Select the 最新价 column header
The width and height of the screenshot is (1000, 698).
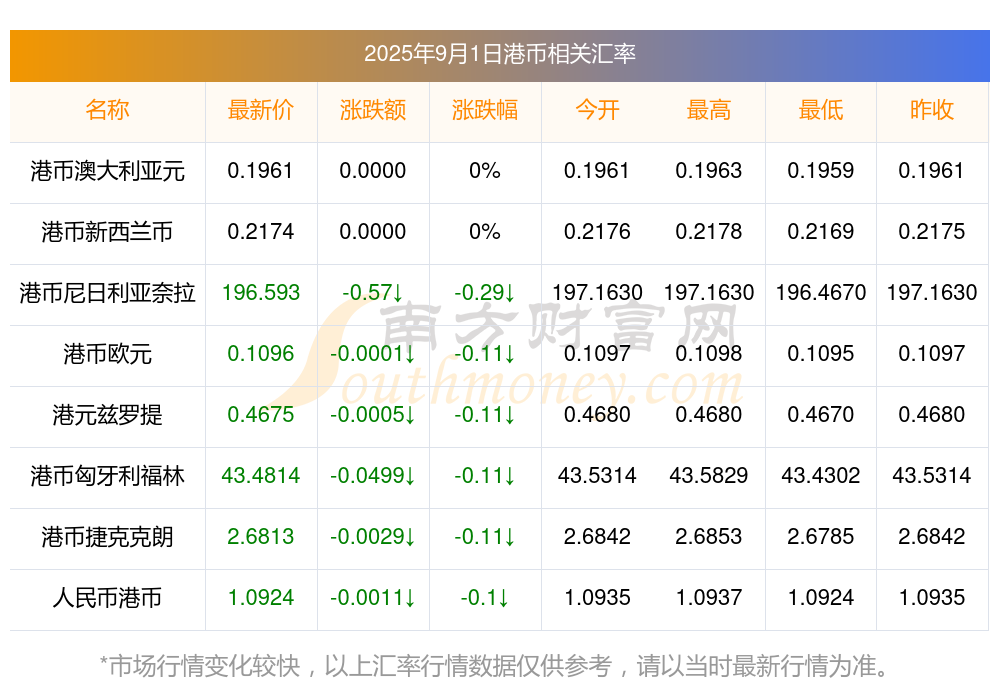click(260, 110)
